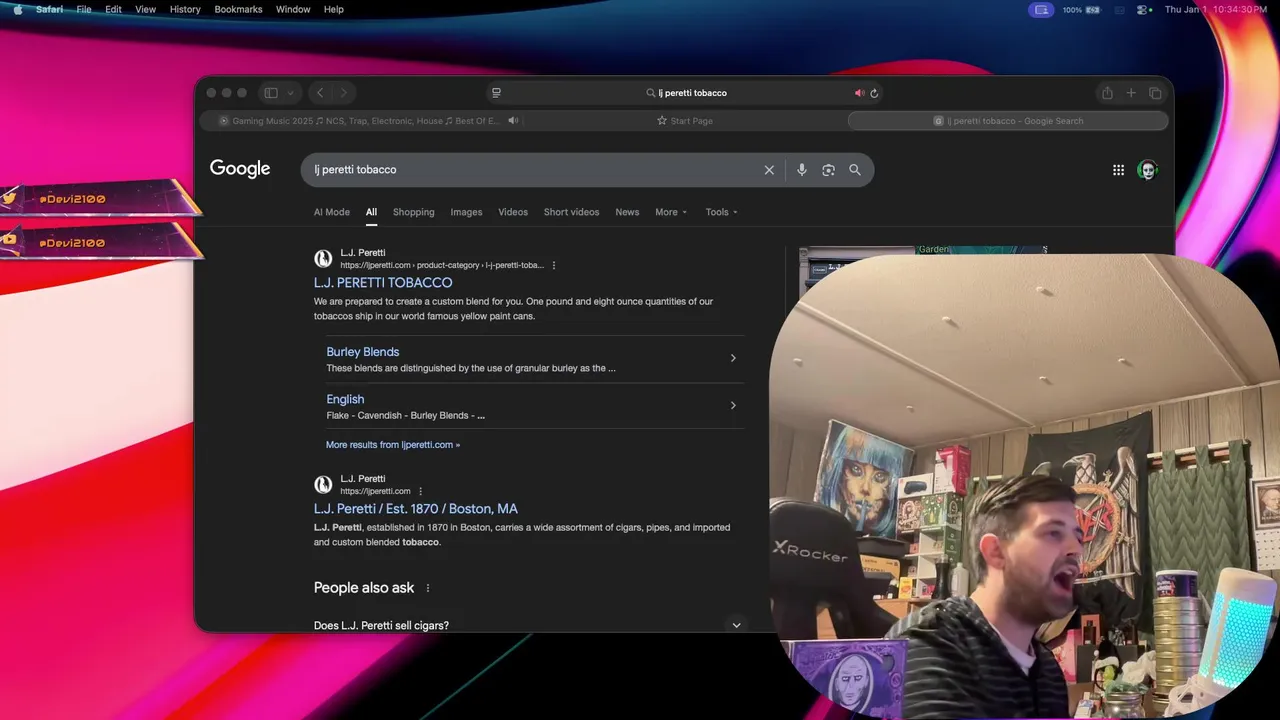
Task: Open the History menu
Action: 185,9
